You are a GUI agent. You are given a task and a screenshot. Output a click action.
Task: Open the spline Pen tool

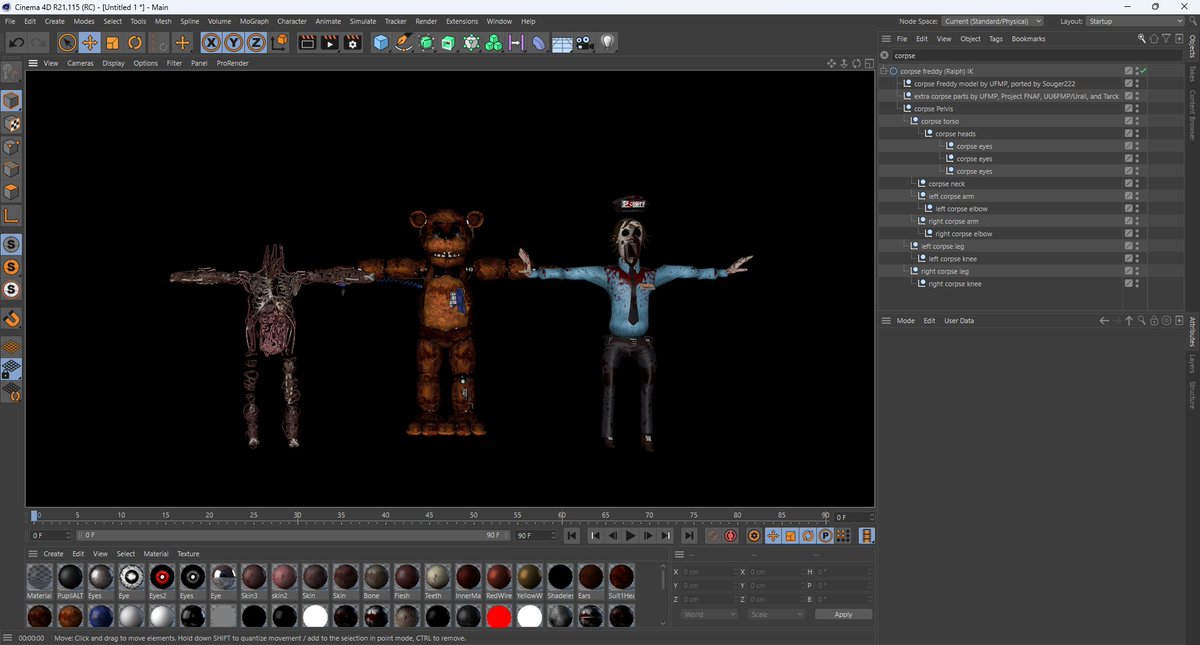(403, 42)
